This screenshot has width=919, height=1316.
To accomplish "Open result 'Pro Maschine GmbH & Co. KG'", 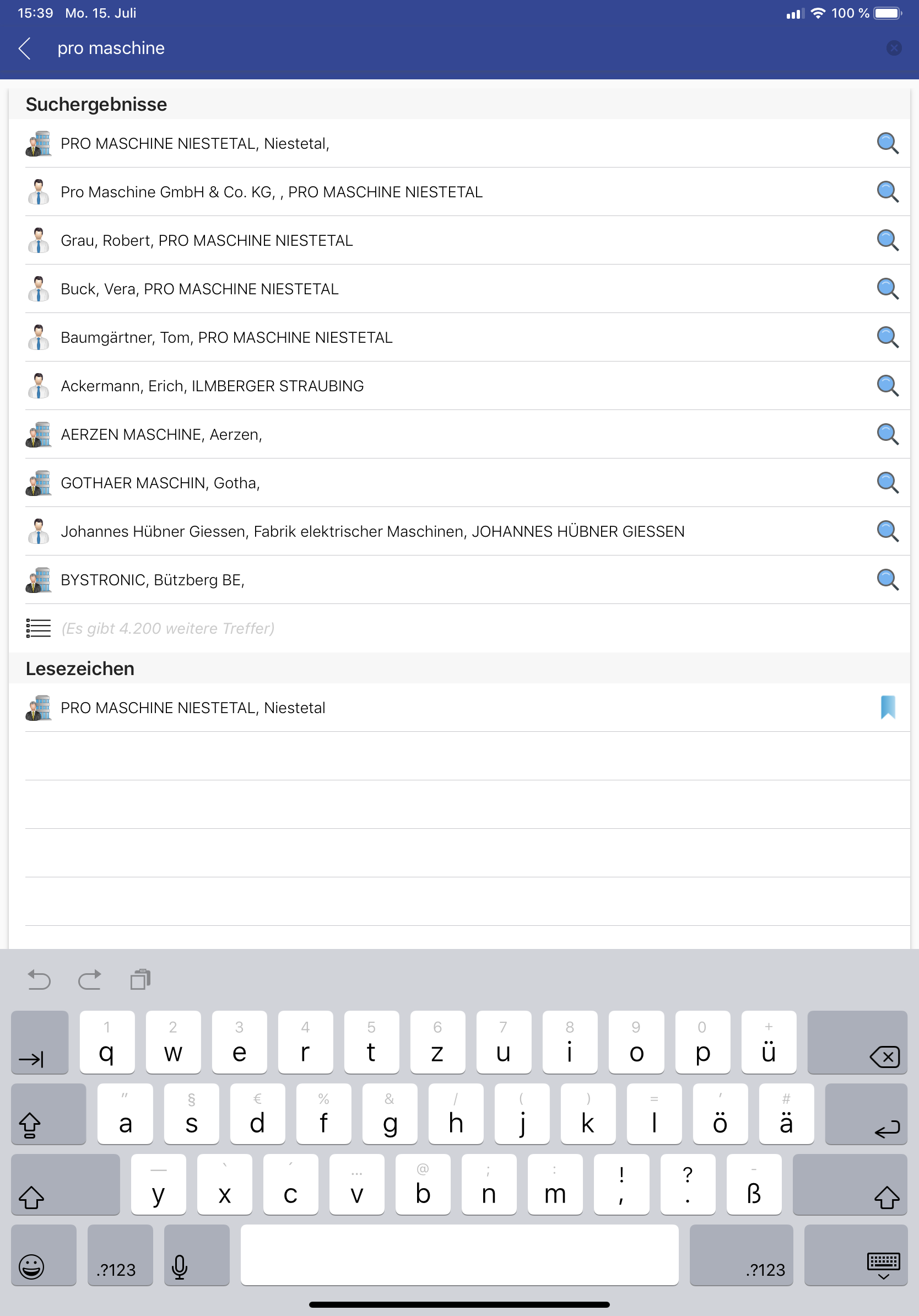I will click(459, 192).
